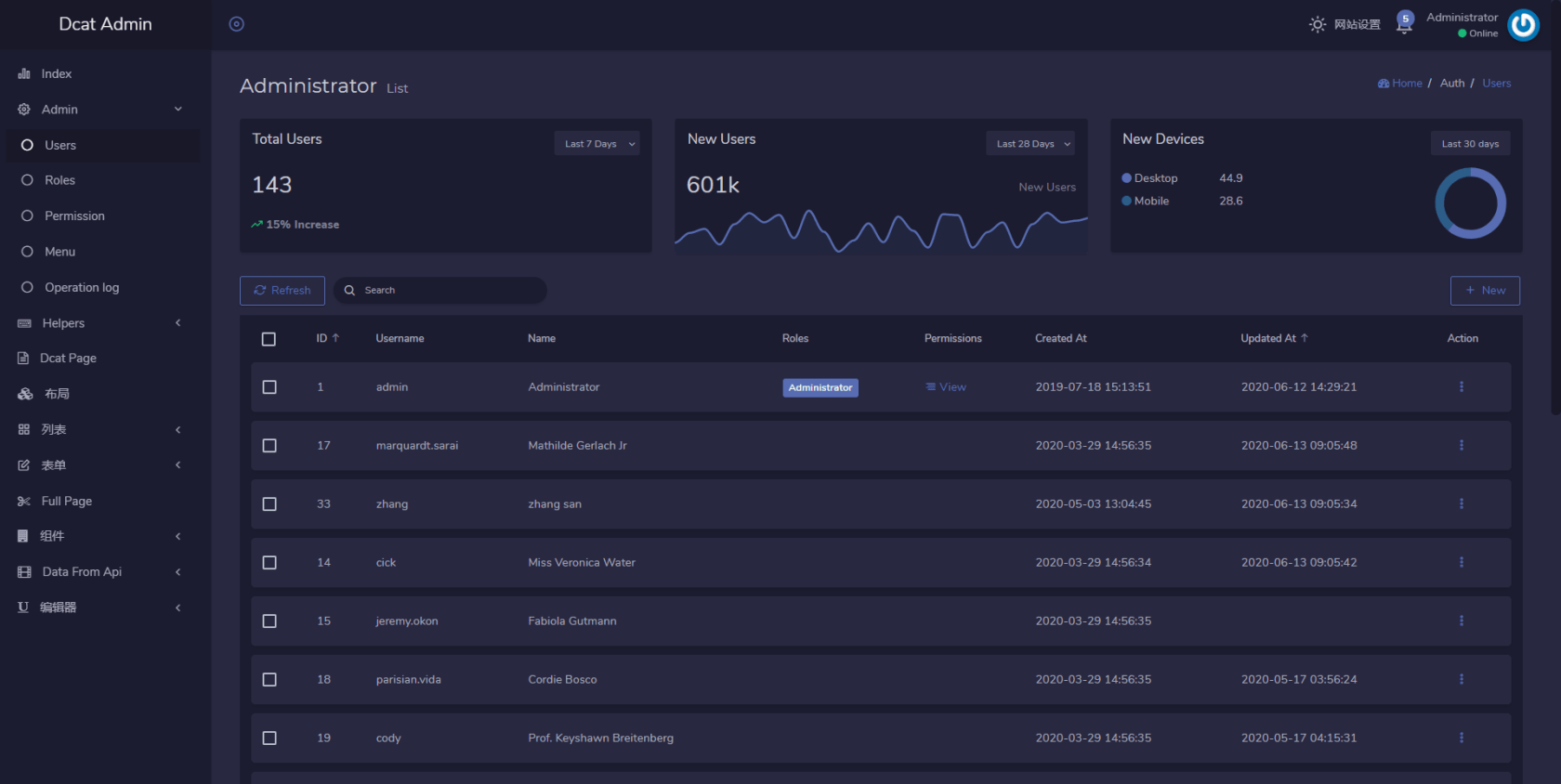Image resolution: width=1561 pixels, height=784 pixels.
Task: Sort by Updated At arrow icon
Action: pyautogui.click(x=1305, y=338)
